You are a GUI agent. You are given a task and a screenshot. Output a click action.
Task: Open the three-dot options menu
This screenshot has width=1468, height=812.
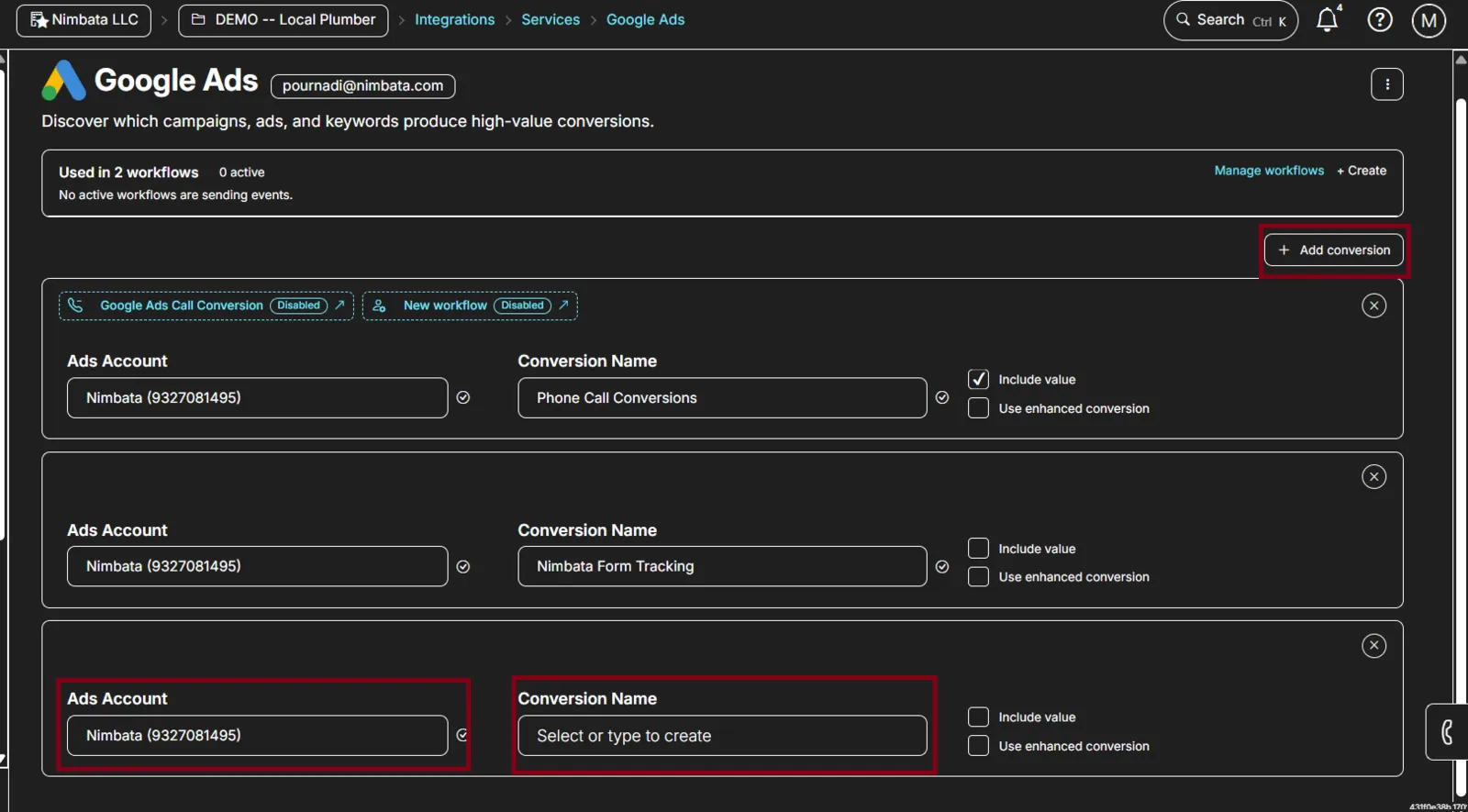pos(1387,84)
